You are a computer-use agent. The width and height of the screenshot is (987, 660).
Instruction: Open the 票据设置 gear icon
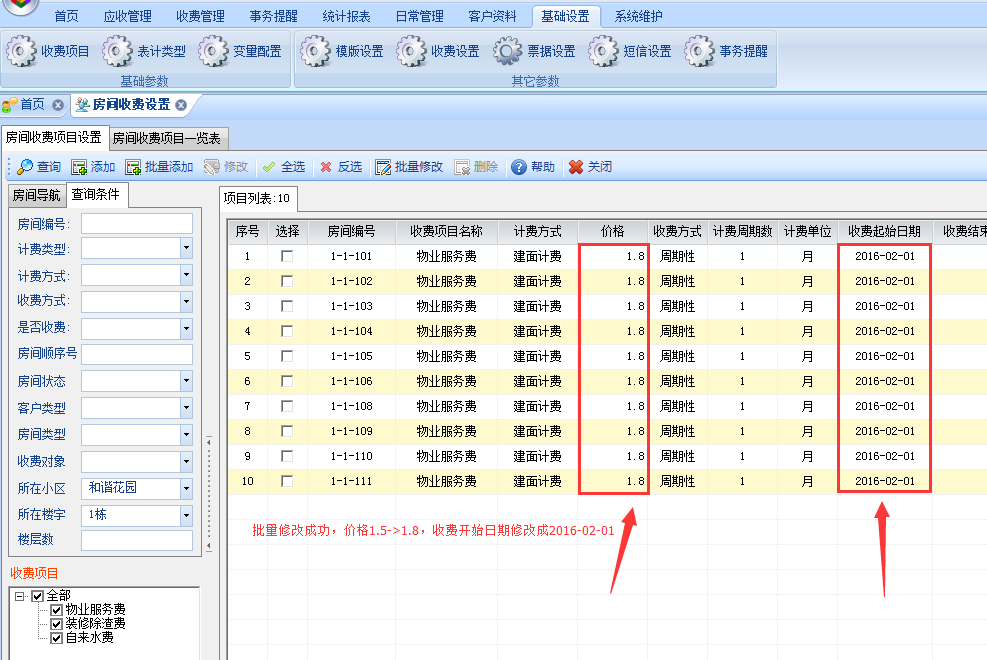tap(507, 51)
